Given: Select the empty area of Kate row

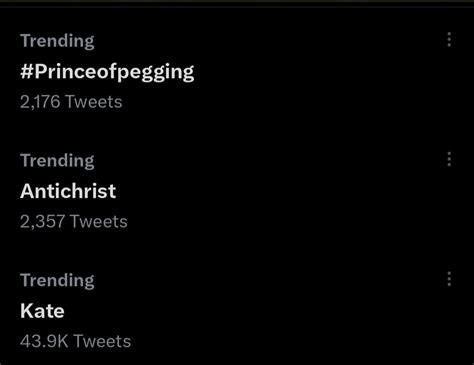Looking at the screenshot, I should (x=283, y=311).
